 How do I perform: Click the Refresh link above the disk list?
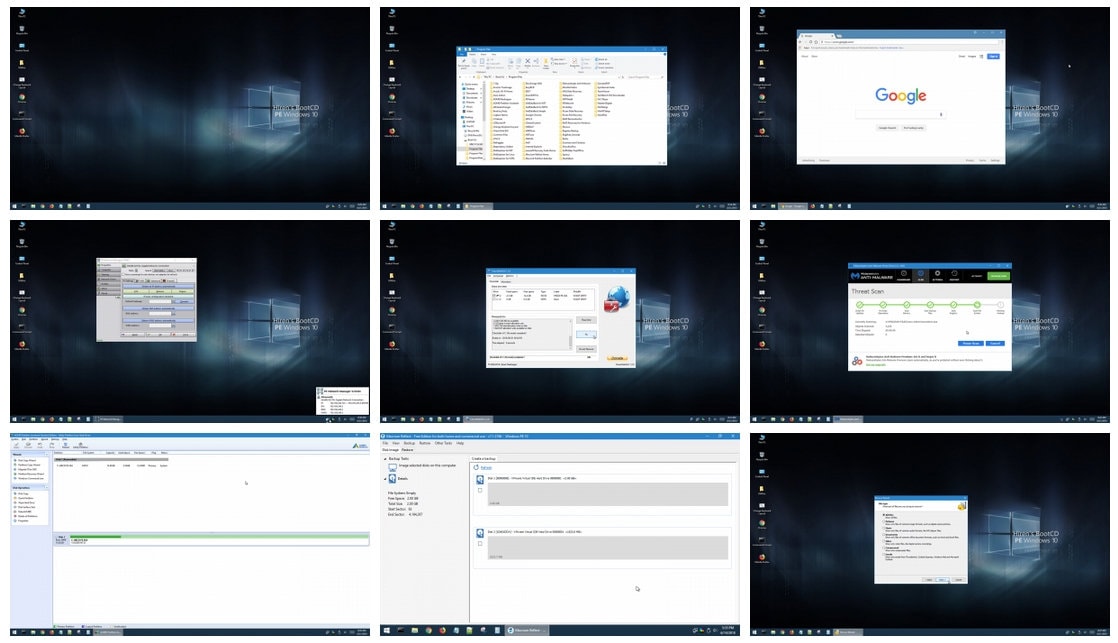tap(487, 467)
